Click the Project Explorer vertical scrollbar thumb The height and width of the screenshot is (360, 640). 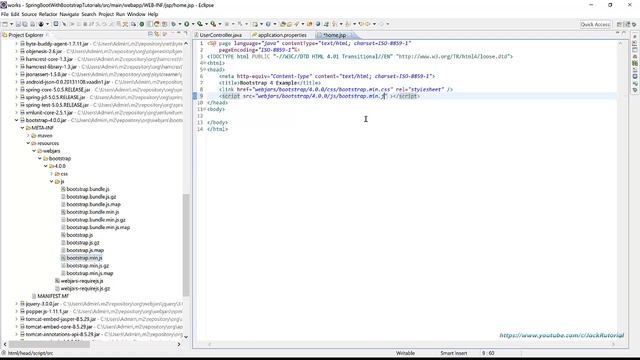point(186,245)
